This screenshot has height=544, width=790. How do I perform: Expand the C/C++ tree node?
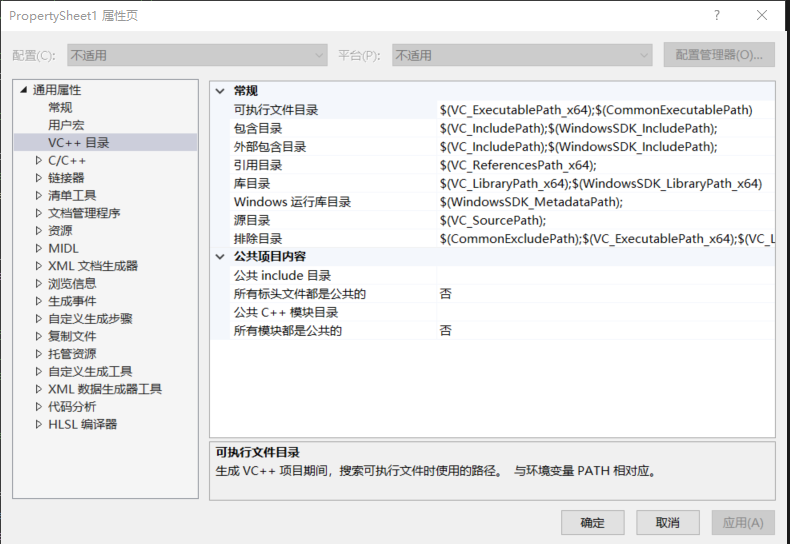coord(39,160)
